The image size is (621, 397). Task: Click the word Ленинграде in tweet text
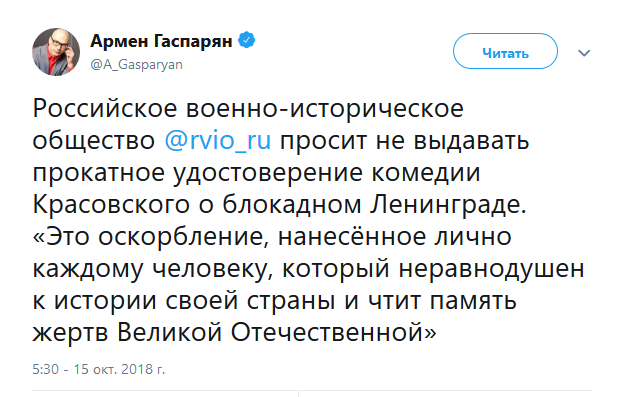449,204
